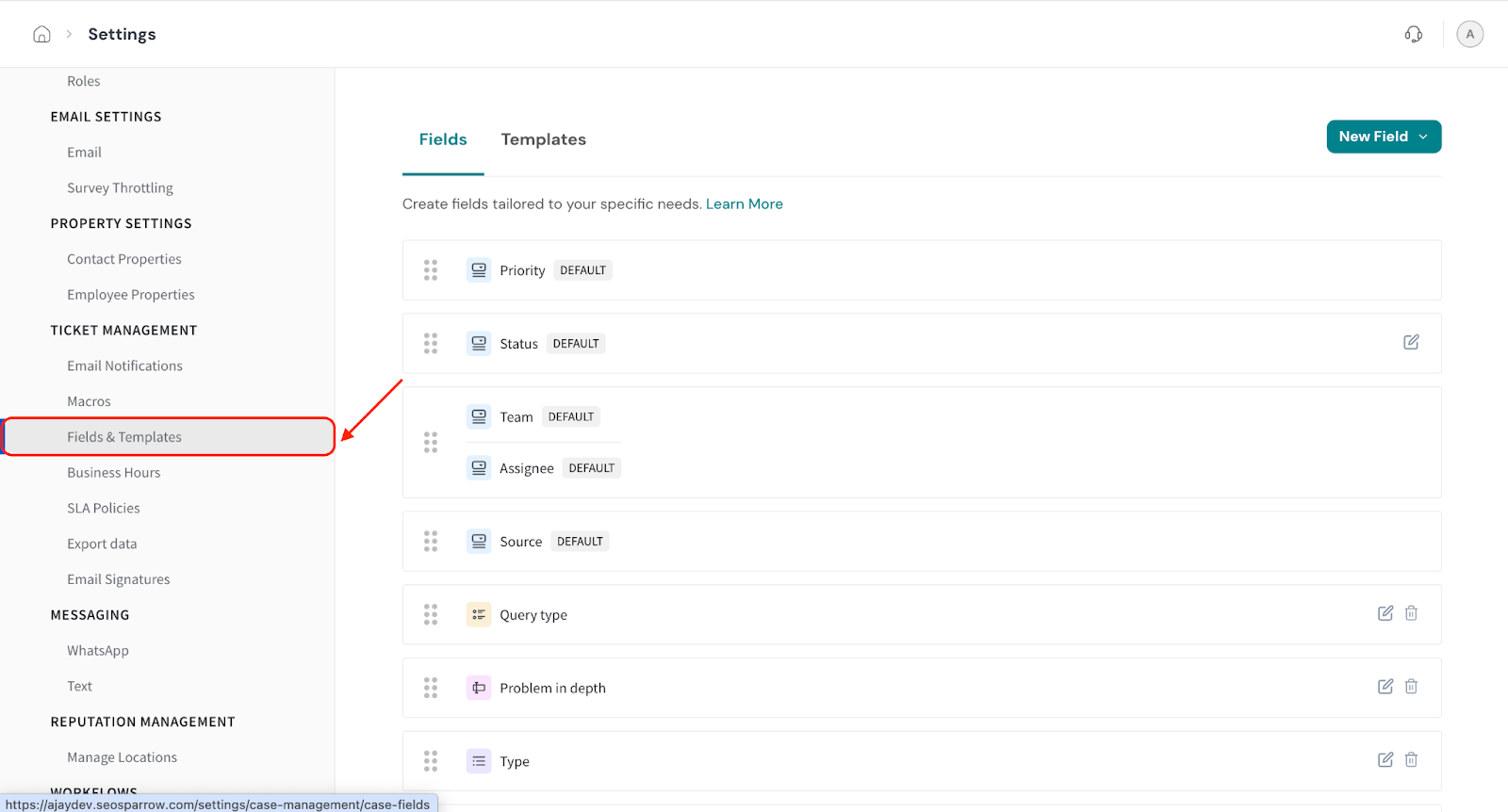Edit the Query type field

(x=1385, y=613)
